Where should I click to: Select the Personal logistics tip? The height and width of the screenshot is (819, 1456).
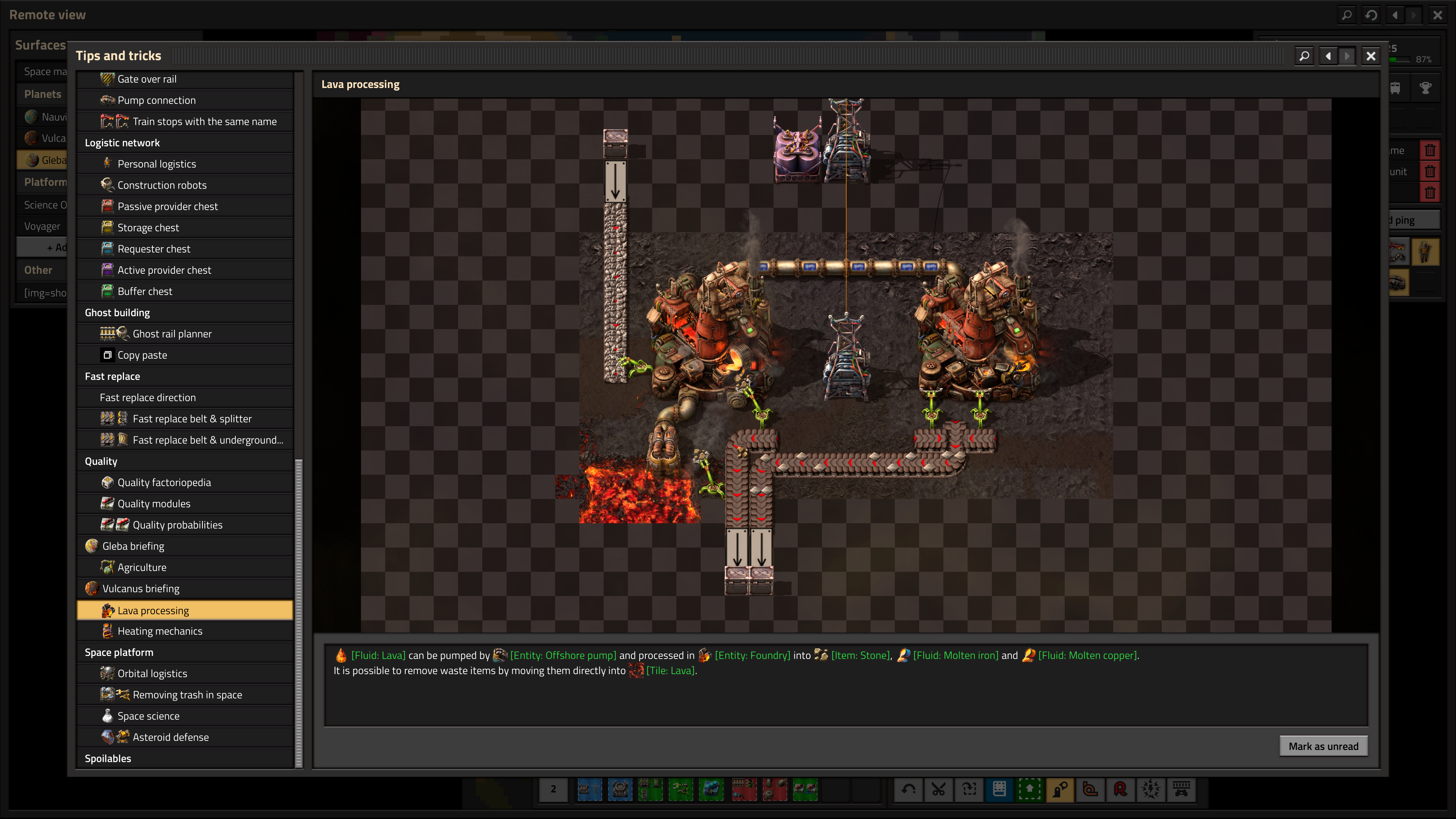[x=185, y=164]
